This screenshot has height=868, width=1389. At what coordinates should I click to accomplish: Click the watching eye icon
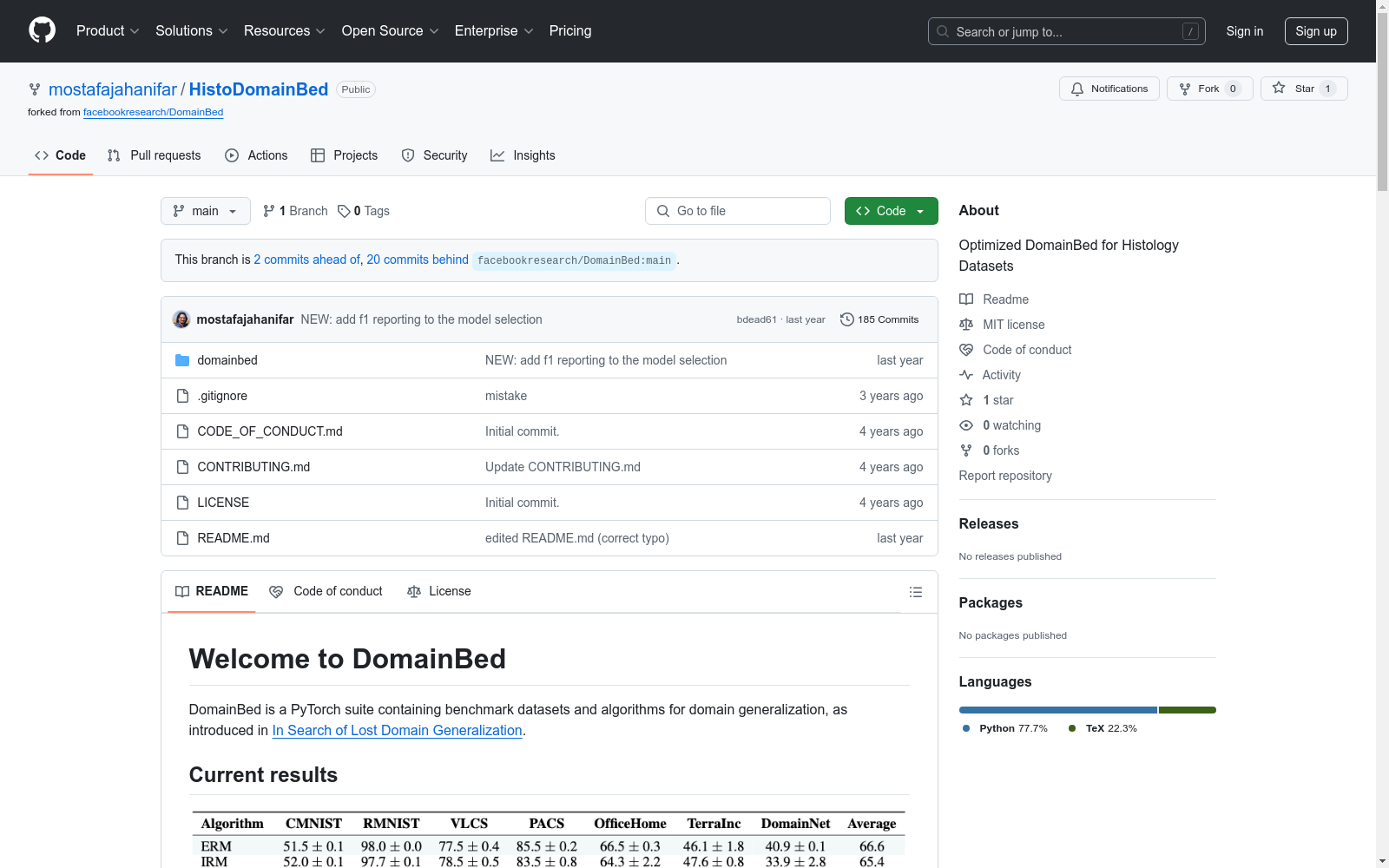click(x=966, y=425)
